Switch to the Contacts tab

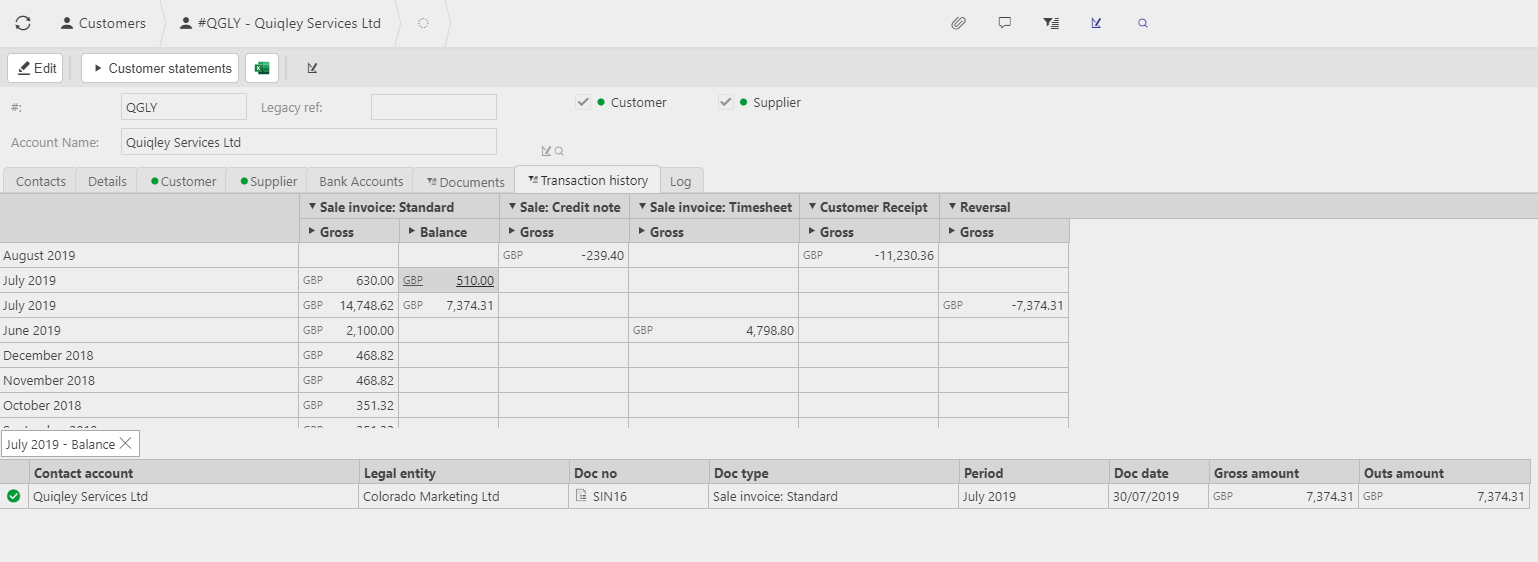(40, 181)
